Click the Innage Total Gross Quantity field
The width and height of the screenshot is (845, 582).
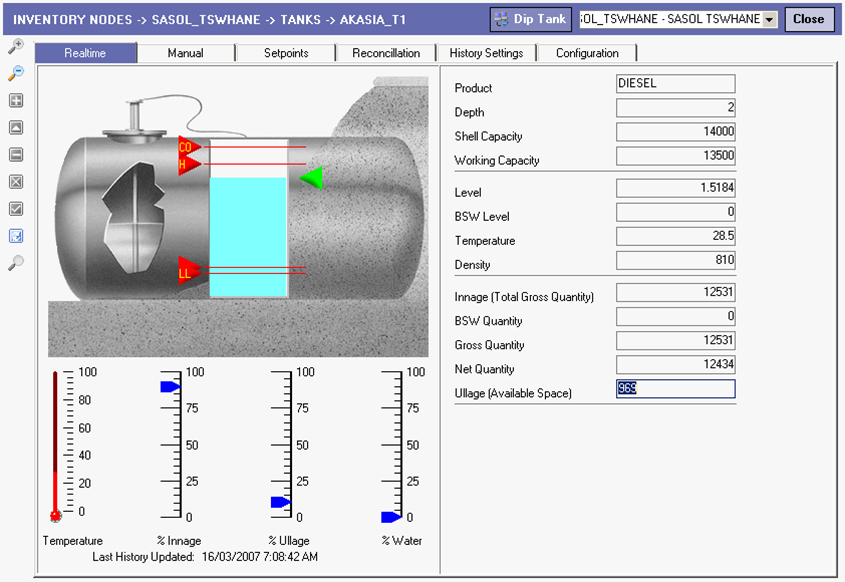(676, 292)
